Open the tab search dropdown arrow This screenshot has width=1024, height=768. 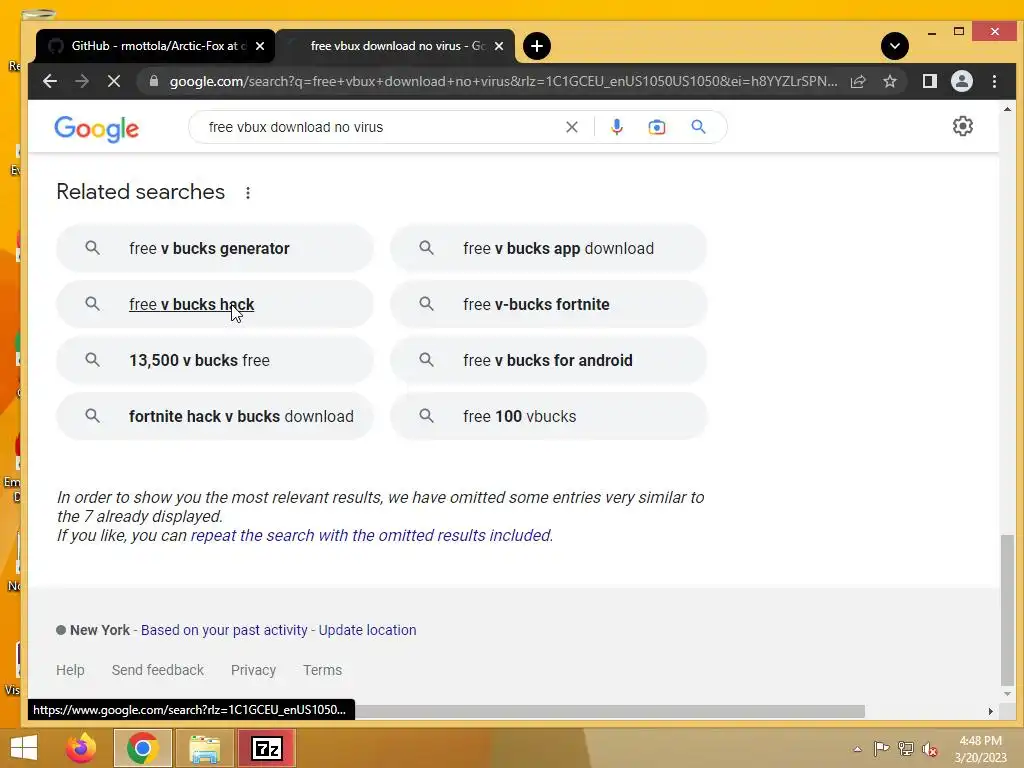(895, 46)
